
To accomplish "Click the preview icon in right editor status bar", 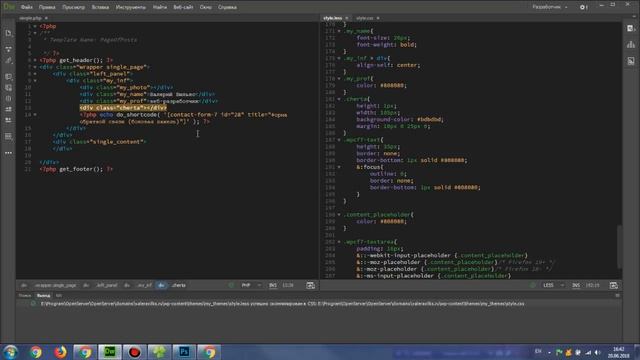I will tap(613, 285).
